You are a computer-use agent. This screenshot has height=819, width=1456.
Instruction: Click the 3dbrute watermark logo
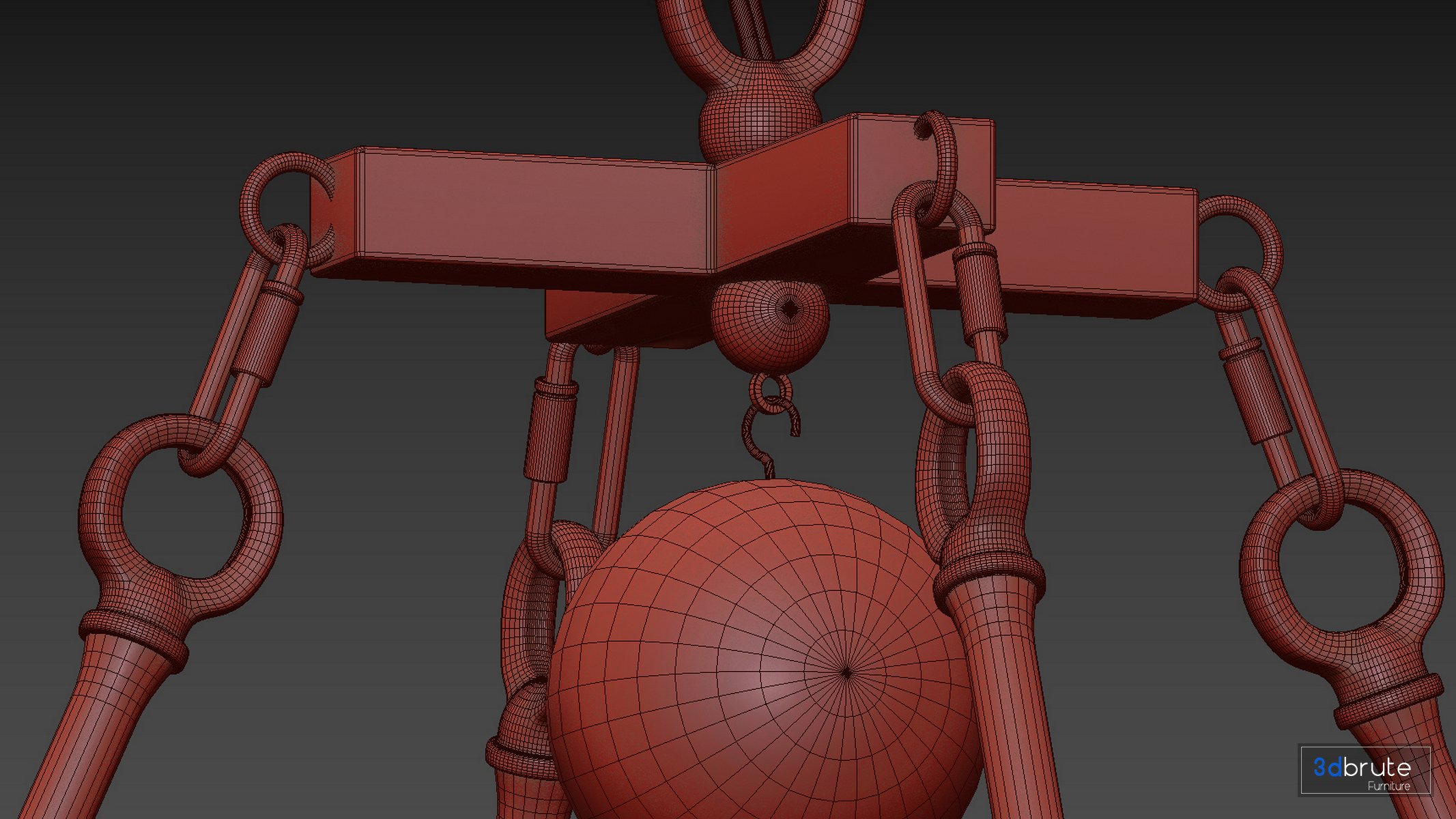pyautogui.click(x=1362, y=767)
